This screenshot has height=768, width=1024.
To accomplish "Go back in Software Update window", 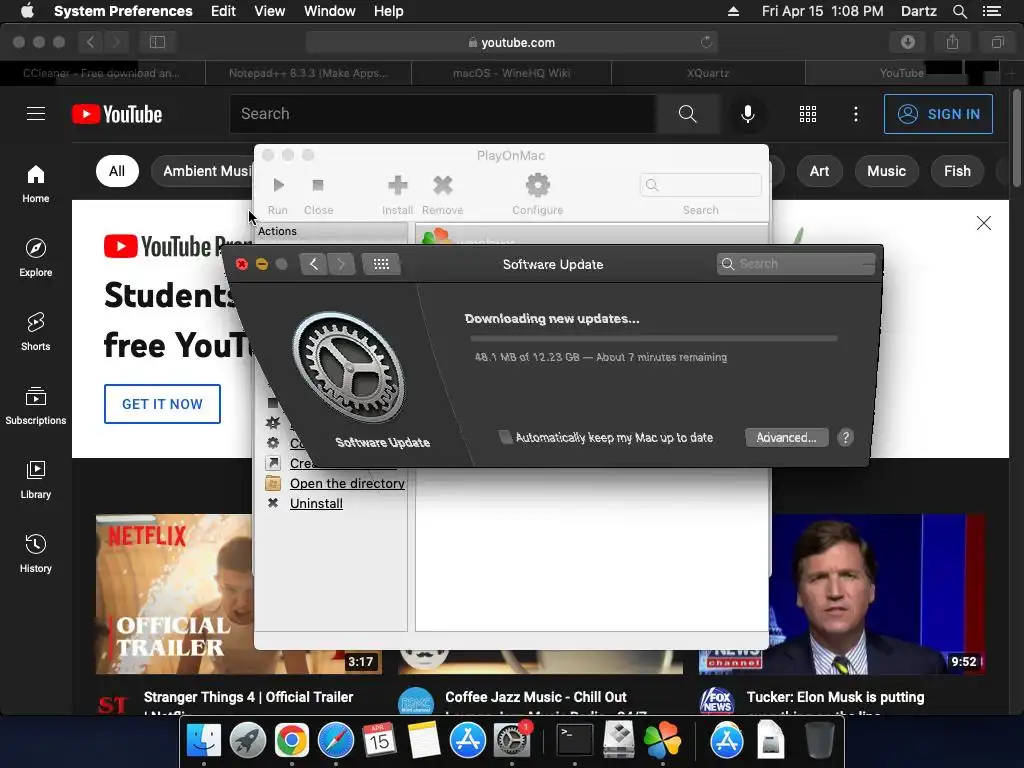I will point(313,264).
